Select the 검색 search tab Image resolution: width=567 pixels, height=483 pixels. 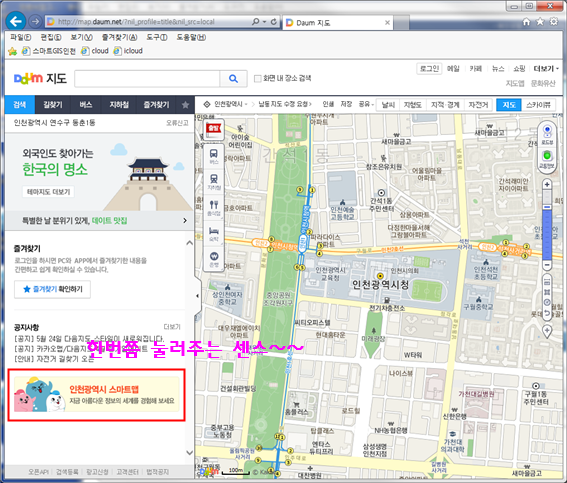(x=20, y=105)
